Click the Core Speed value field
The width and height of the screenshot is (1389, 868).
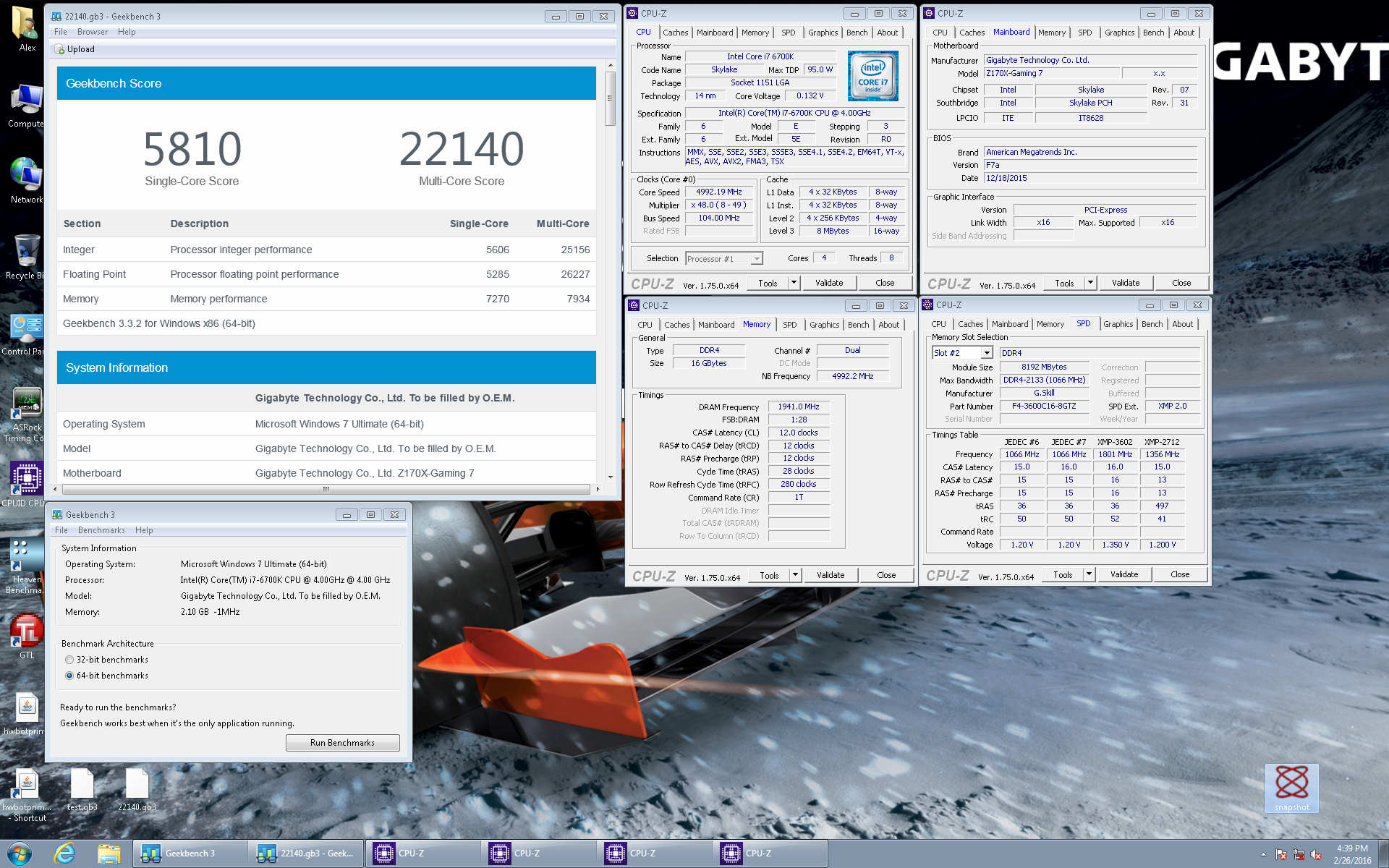coord(719,192)
